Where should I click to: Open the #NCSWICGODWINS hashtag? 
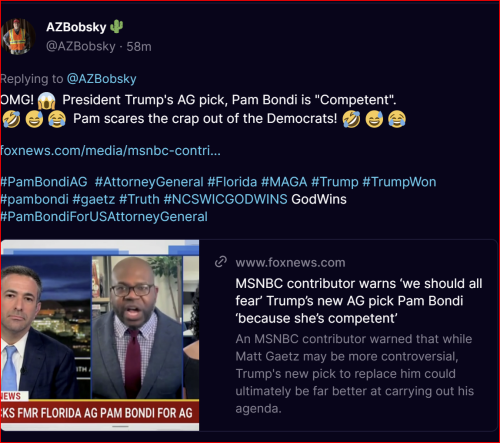click(225, 199)
